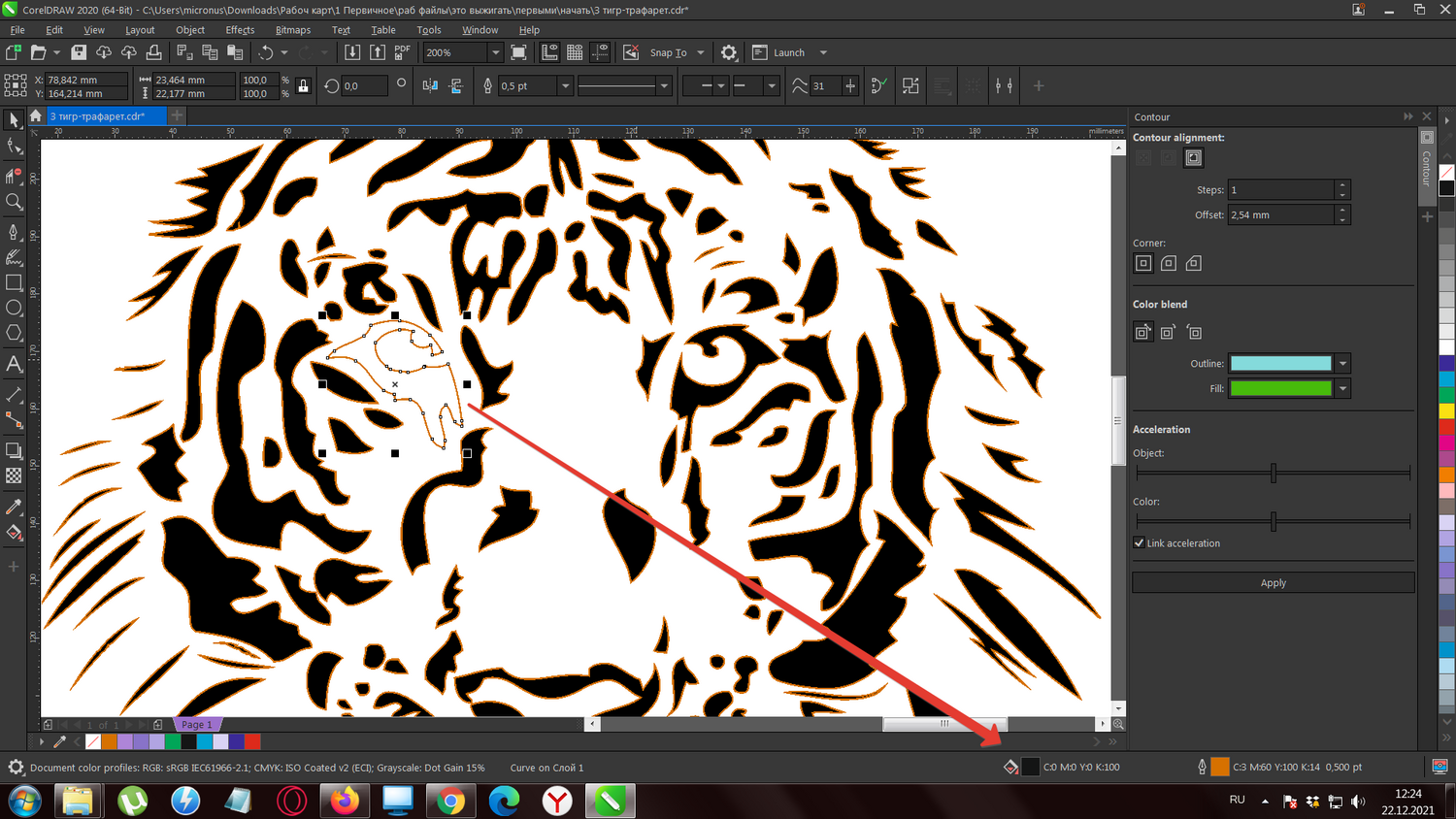Pick the red swatch in document palette

pos(252,742)
